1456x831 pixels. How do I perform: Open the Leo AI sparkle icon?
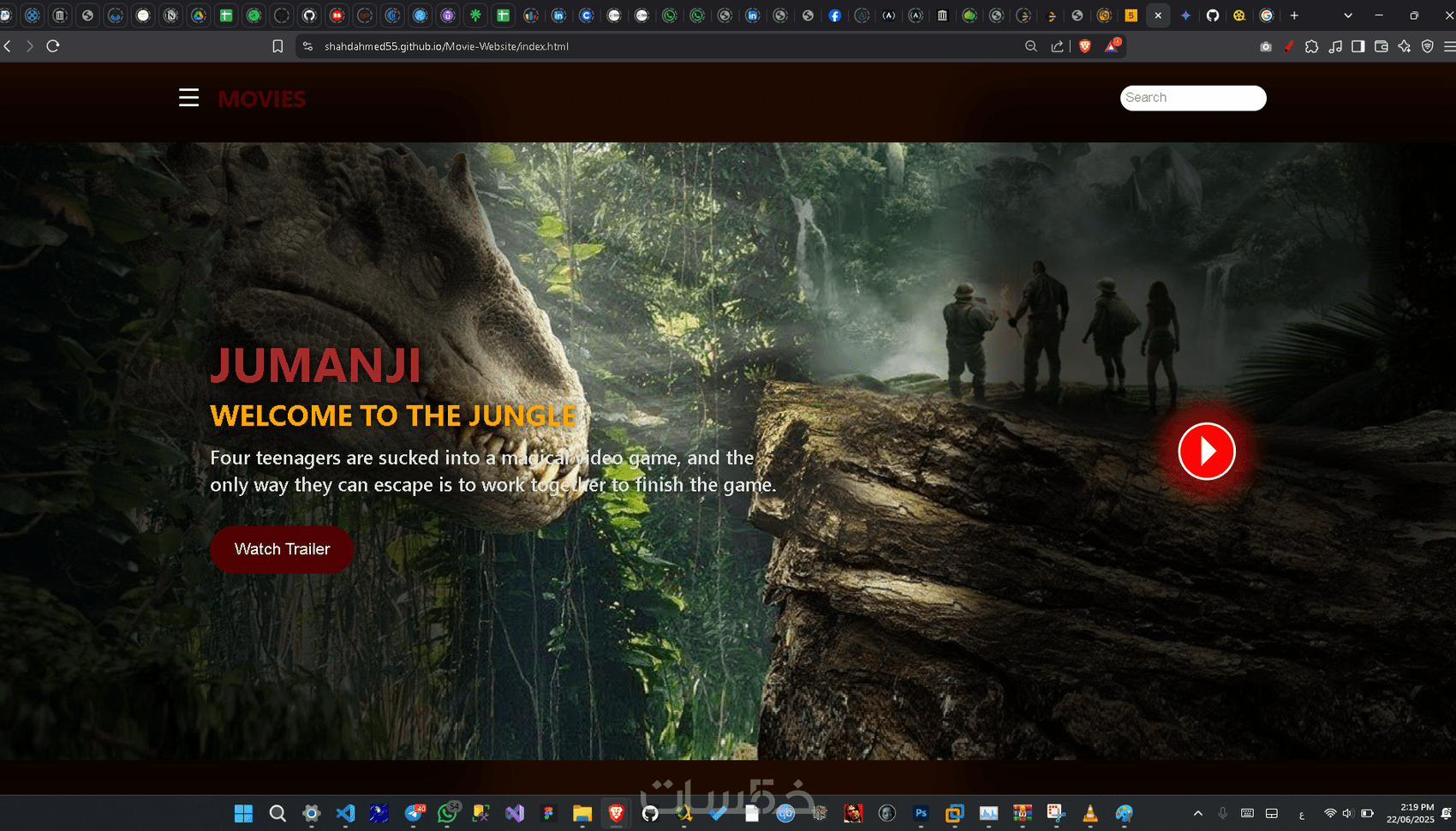pyautogui.click(x=1405, y=46)
